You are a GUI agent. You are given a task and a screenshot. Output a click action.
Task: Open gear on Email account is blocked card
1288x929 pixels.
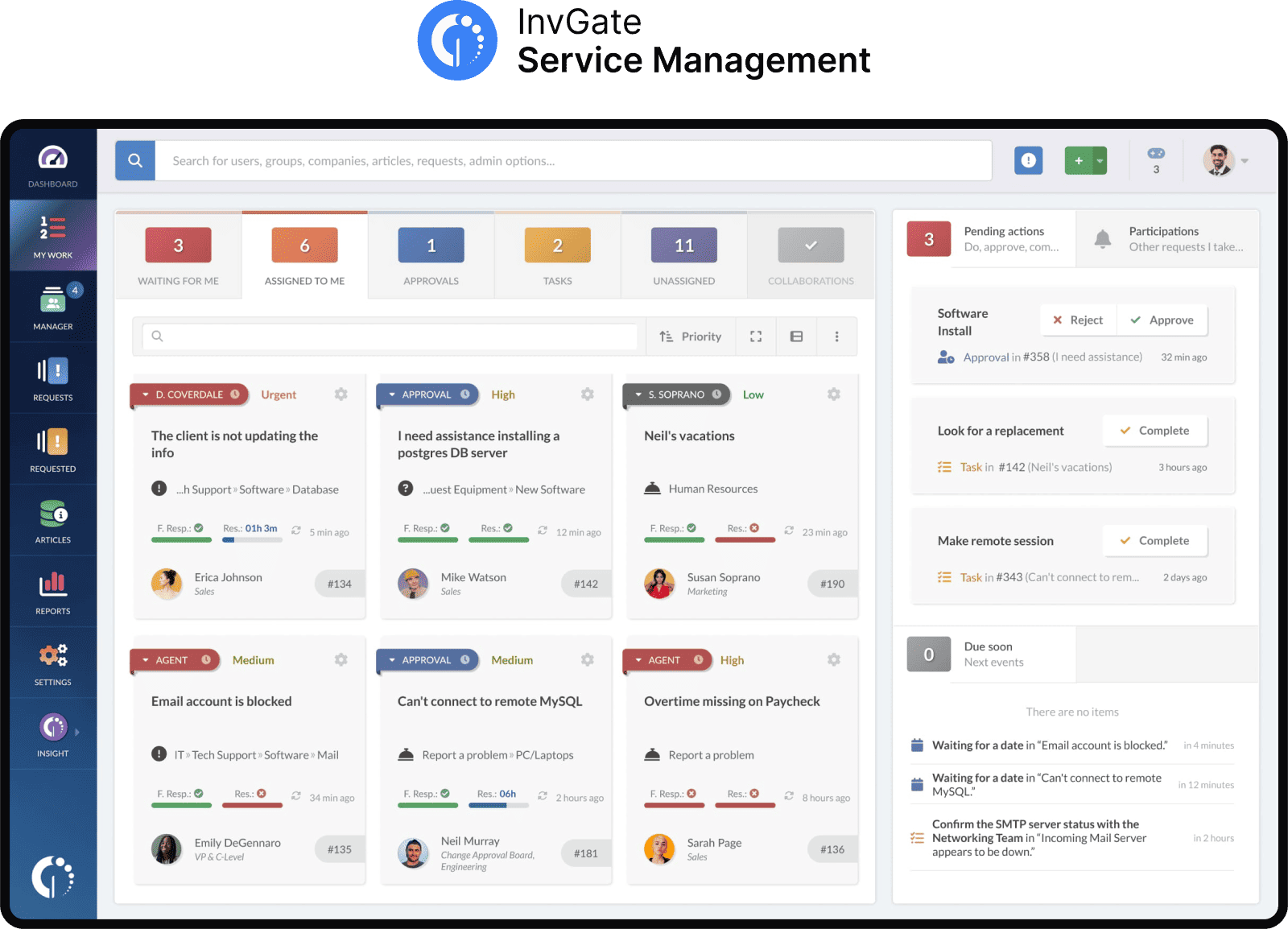[x=341, y=660]
